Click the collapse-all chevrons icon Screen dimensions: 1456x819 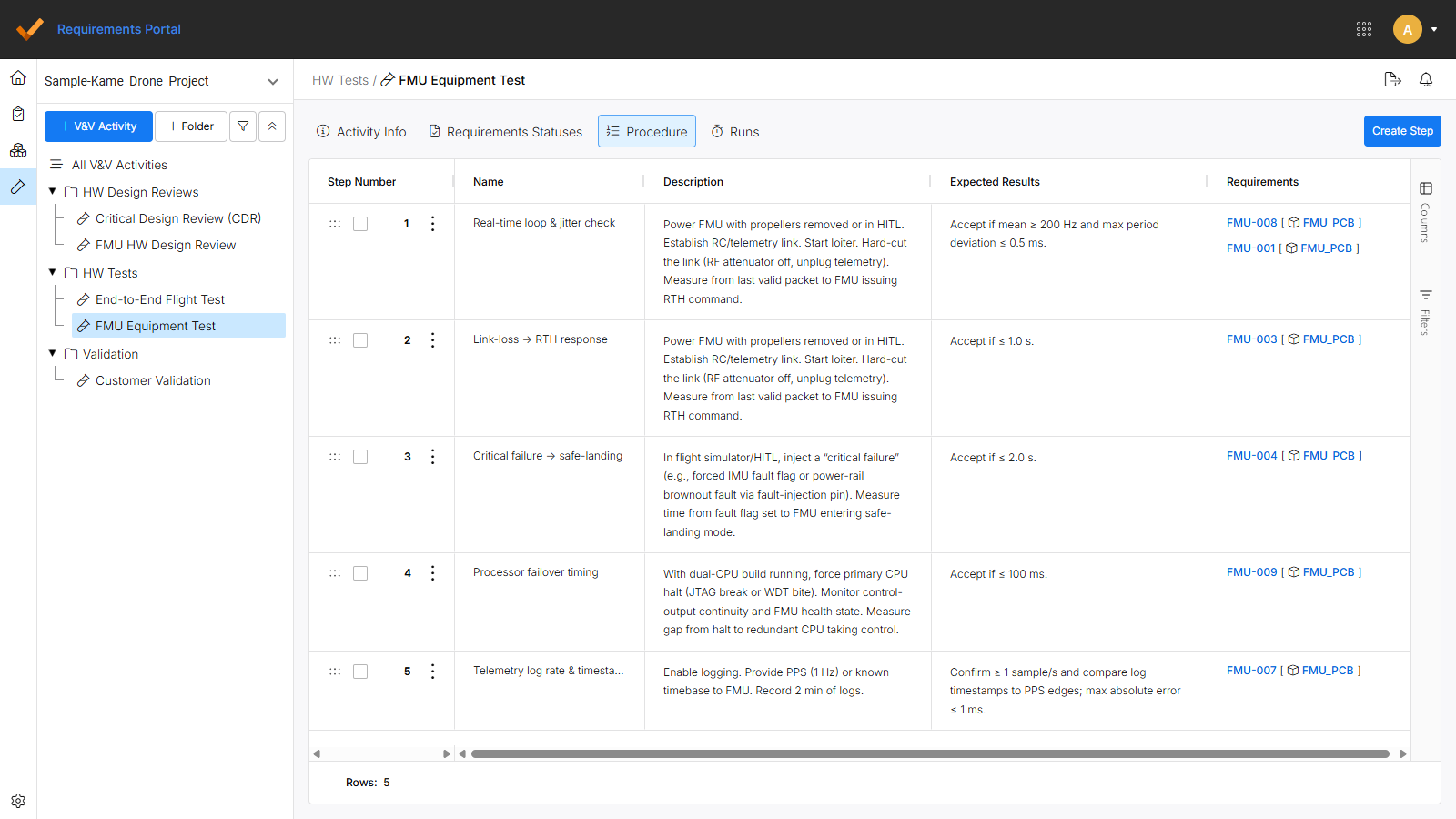click(x=272, y=126)
